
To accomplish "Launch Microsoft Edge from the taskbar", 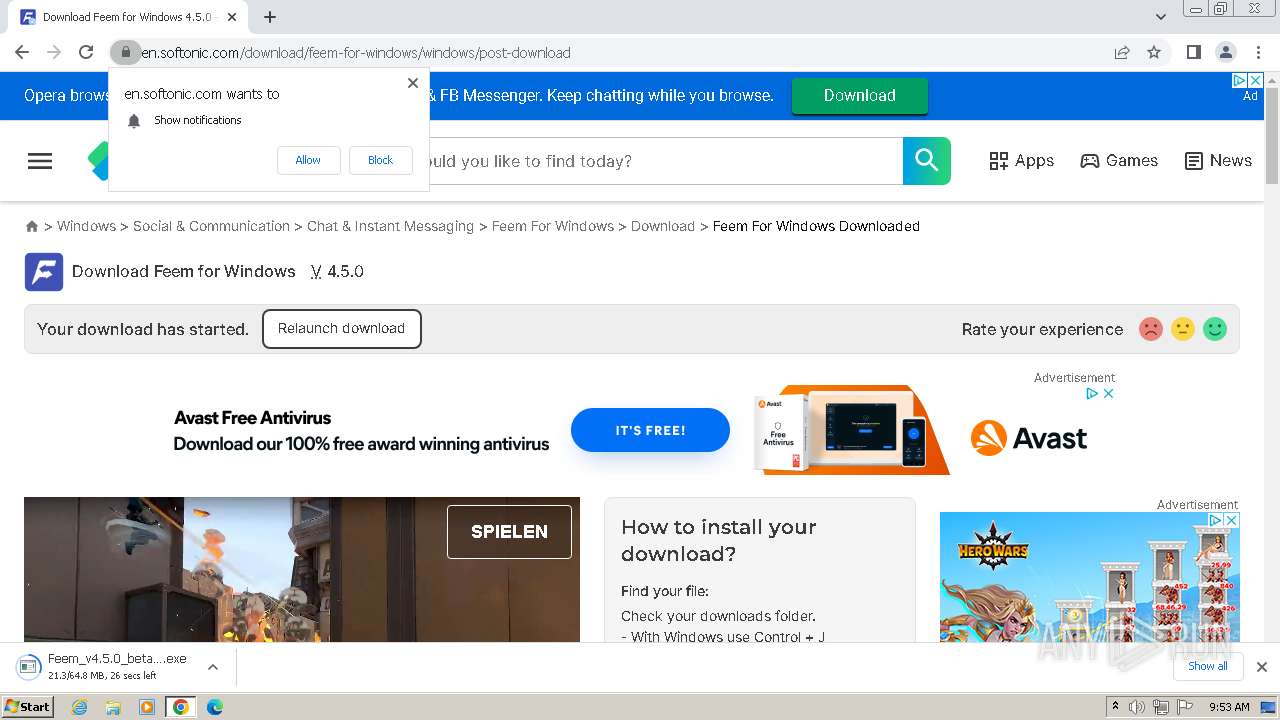I will tap(214, 707).
